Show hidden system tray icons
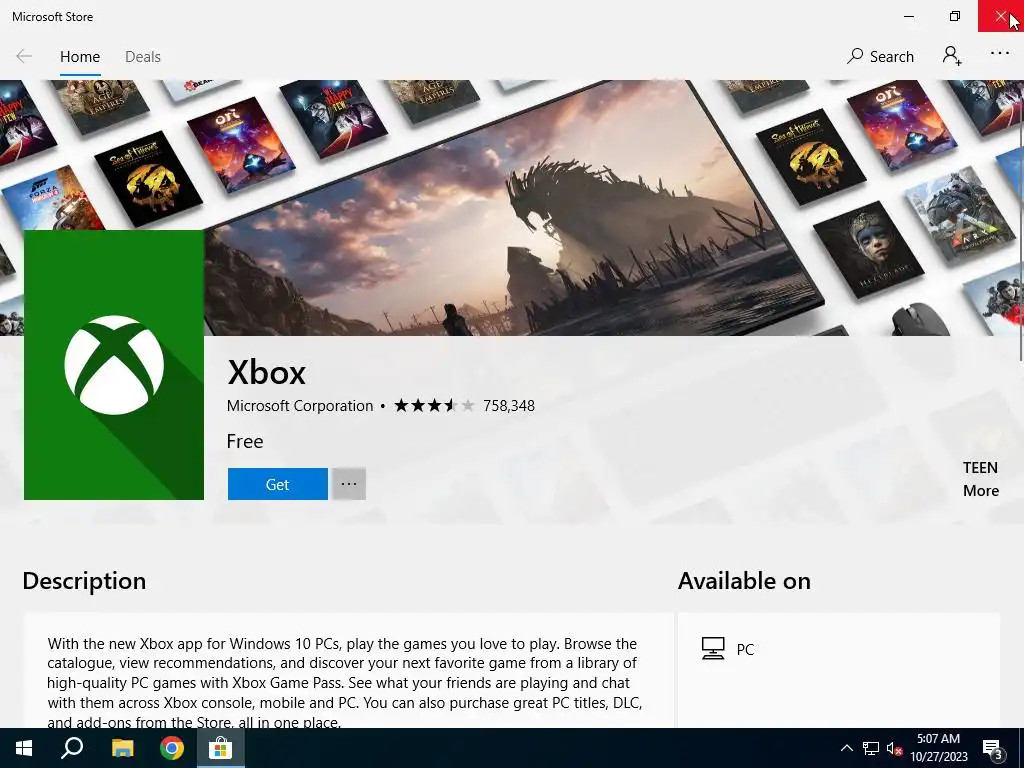The image size is (1024, 768). (846, 748)
